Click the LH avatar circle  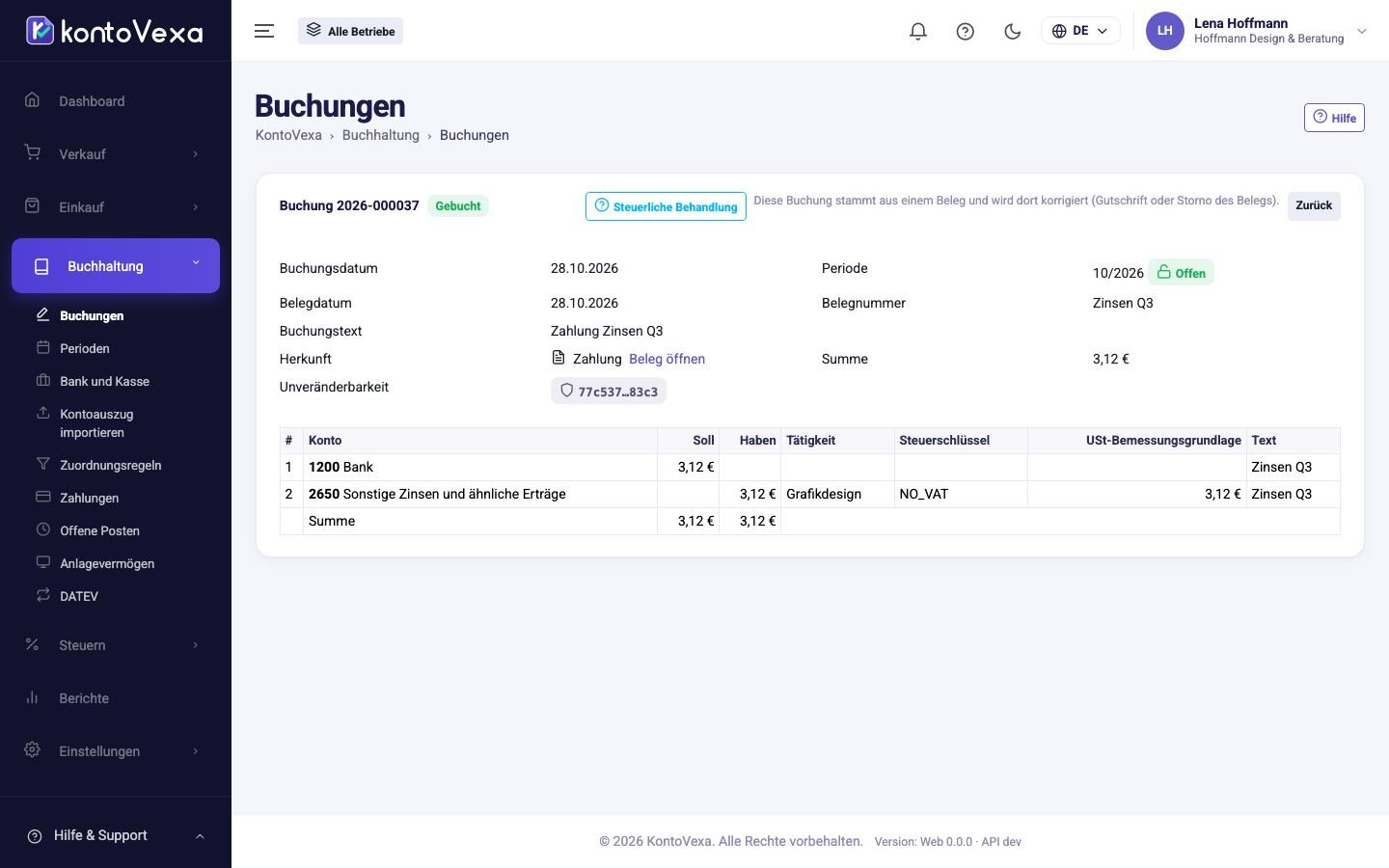click(x=1164, y=31)
